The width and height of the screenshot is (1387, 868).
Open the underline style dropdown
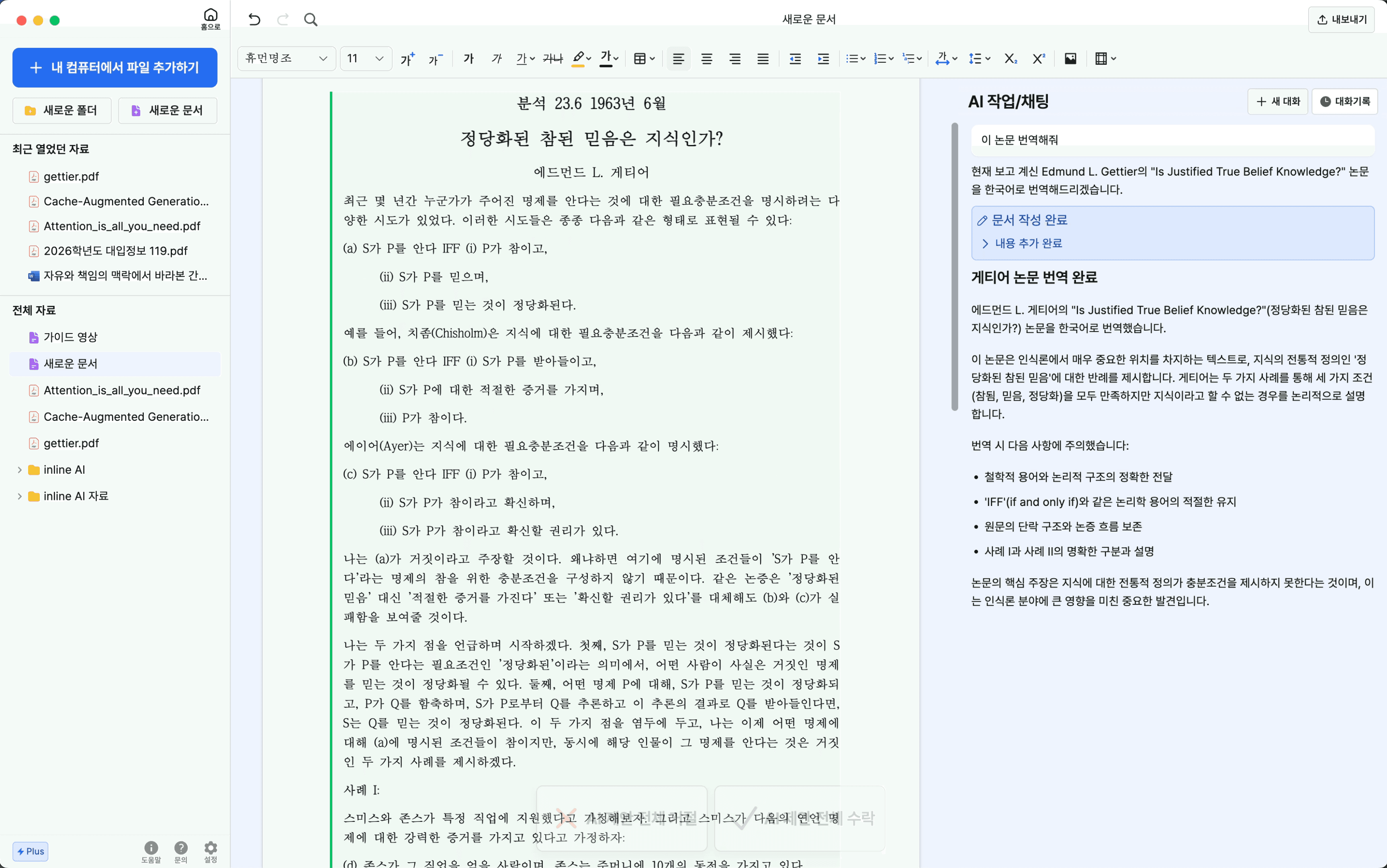pos(525,59)
